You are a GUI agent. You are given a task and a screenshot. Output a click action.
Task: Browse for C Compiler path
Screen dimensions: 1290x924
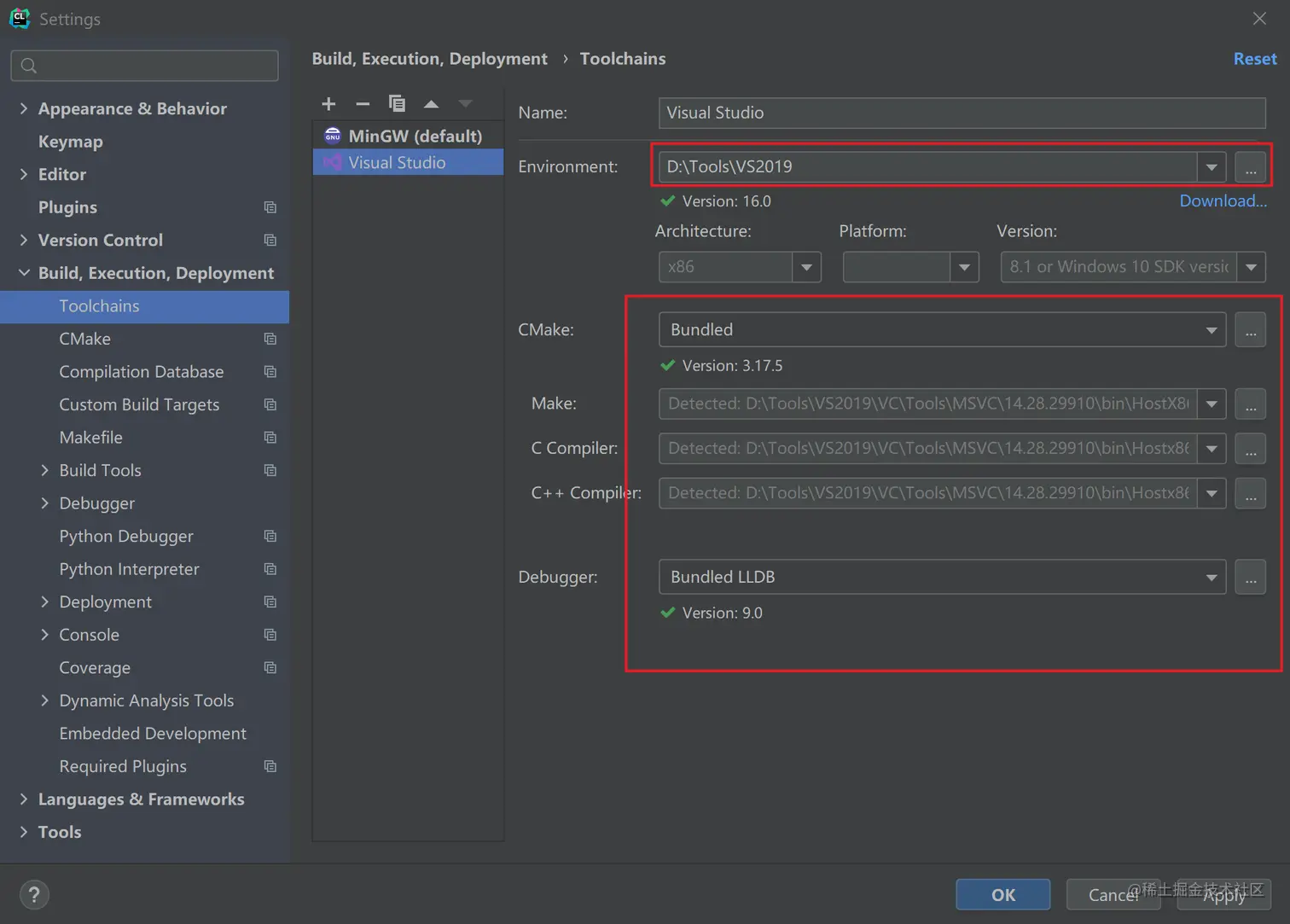pos(1250,449)
